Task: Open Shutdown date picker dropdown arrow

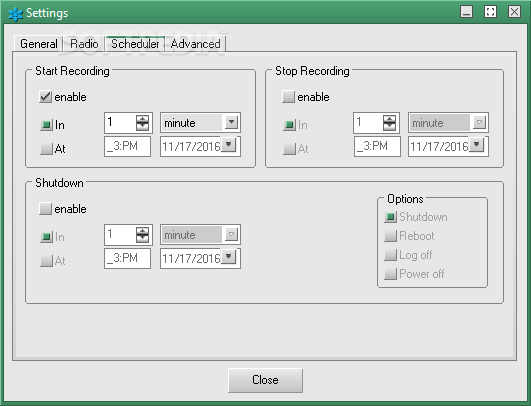Action: click(229, 257)
